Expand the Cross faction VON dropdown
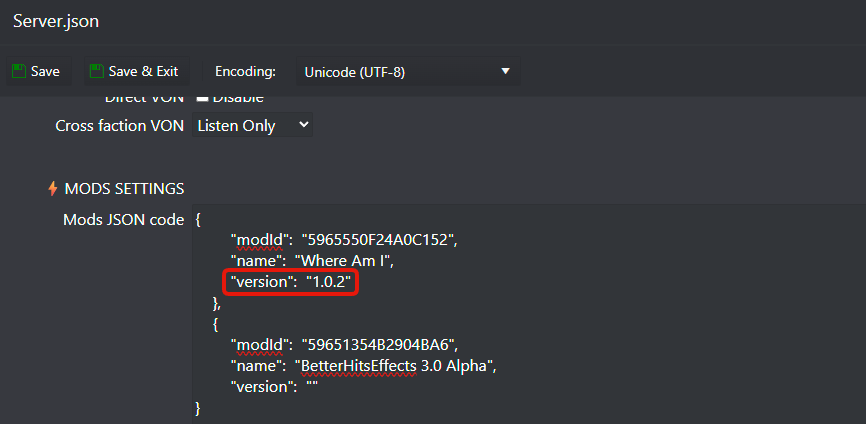 click(x=253, y=126)
